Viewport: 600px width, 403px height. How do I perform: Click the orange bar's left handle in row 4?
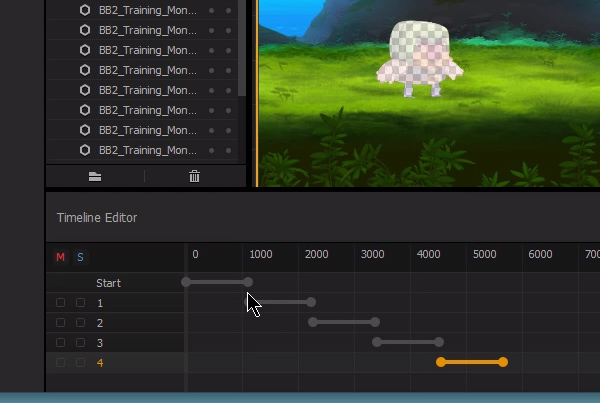click(x=441, y=362)
